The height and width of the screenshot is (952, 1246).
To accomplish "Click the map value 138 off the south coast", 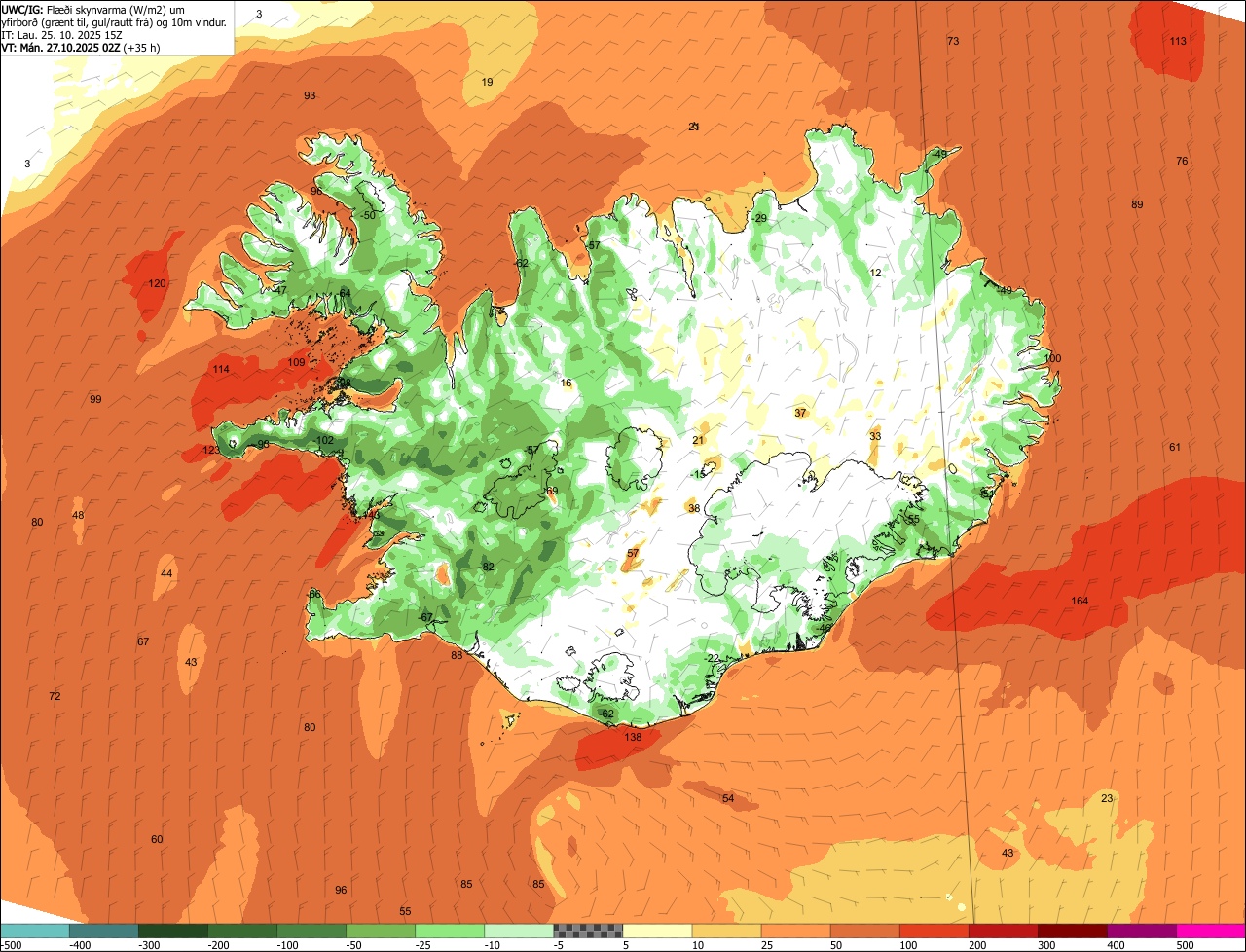I will [x=633, y=738].
